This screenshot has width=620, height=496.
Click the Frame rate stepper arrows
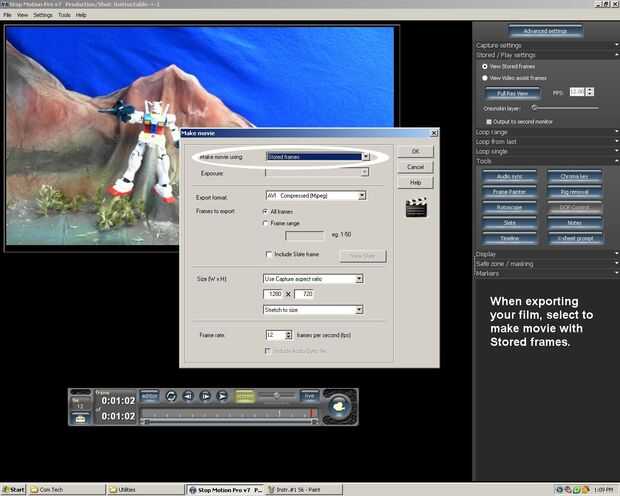click(289, 335)
